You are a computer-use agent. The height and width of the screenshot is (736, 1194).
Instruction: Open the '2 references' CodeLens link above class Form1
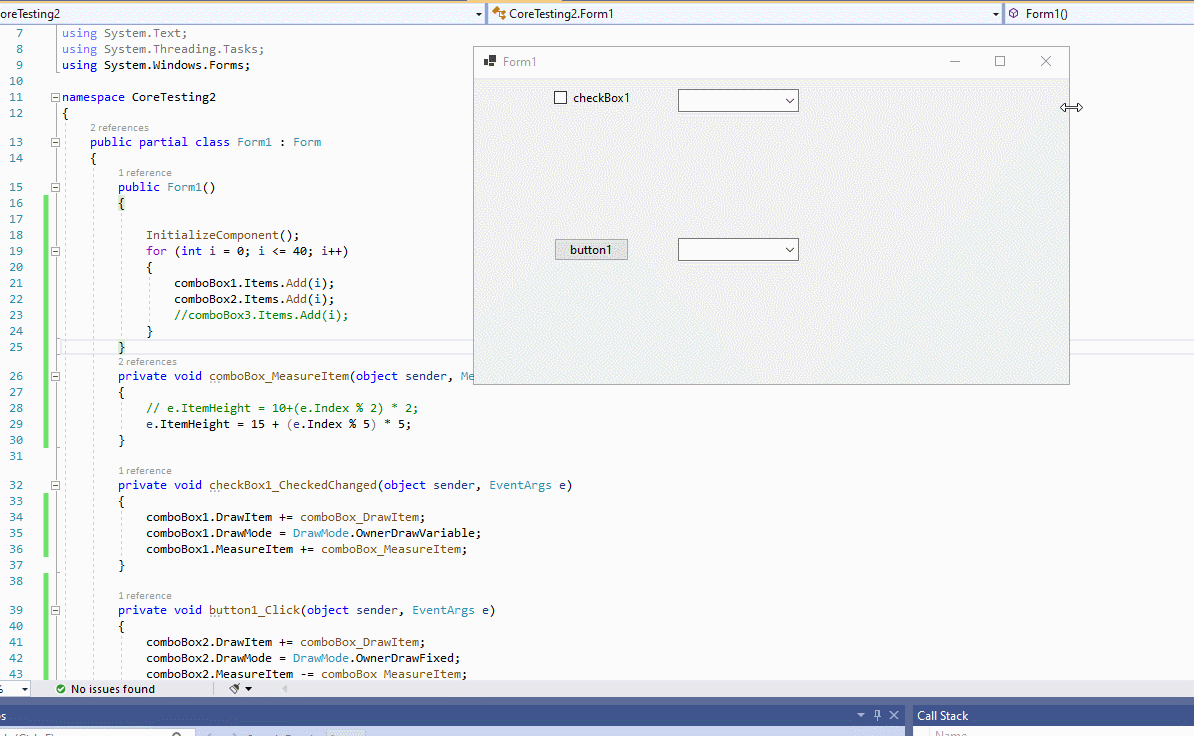coord(118,127)
